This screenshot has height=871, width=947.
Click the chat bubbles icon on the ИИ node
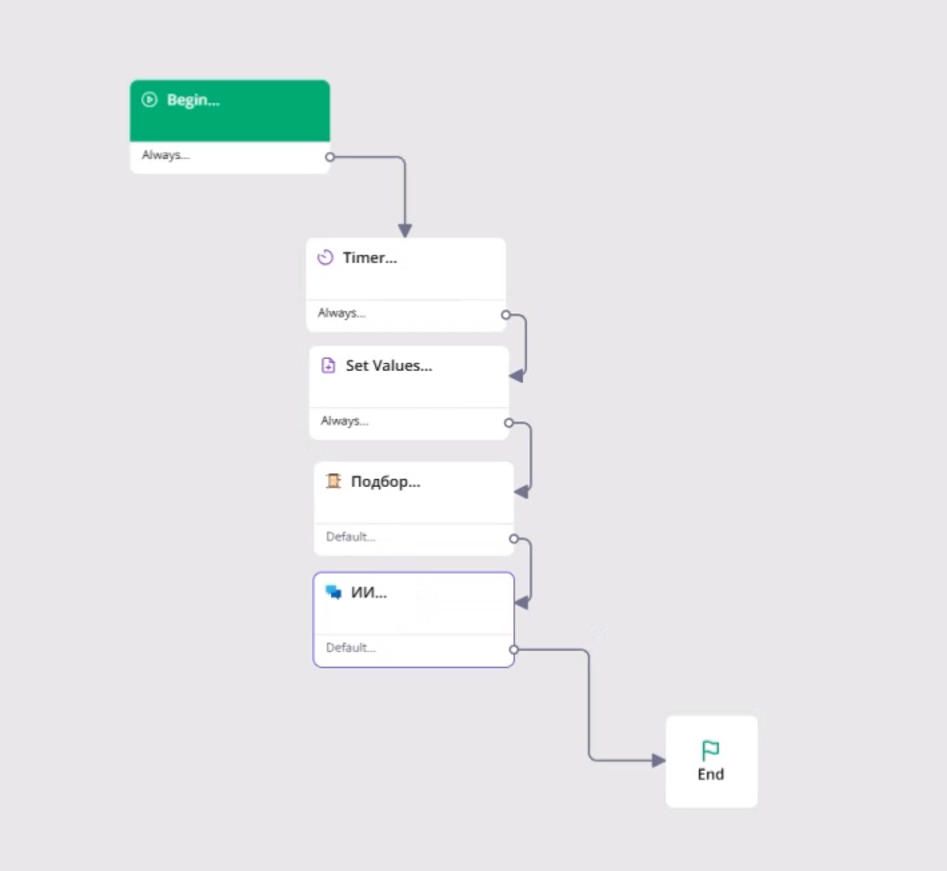coord(332,591)
